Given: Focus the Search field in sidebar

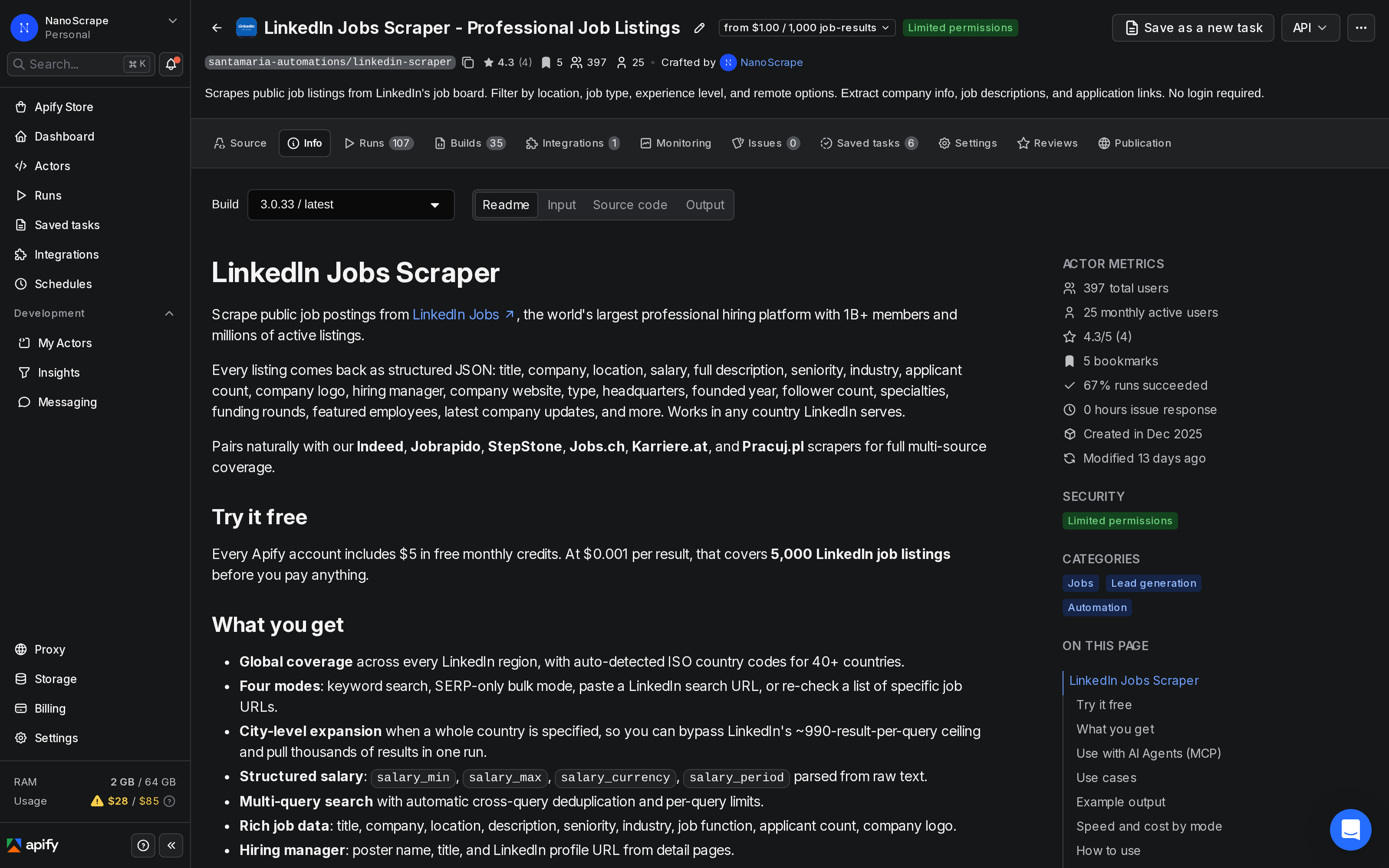Looking at the screenshot, I should pyautogui.click(x=81, y=64).
